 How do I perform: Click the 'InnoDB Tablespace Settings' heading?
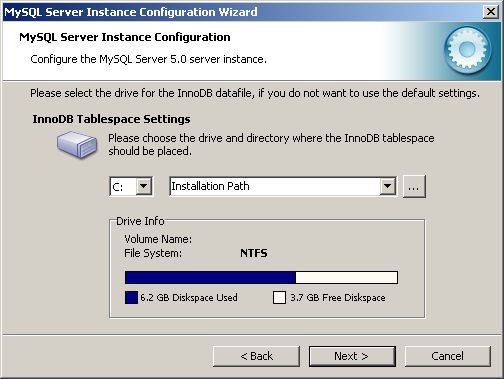[111, 119]
